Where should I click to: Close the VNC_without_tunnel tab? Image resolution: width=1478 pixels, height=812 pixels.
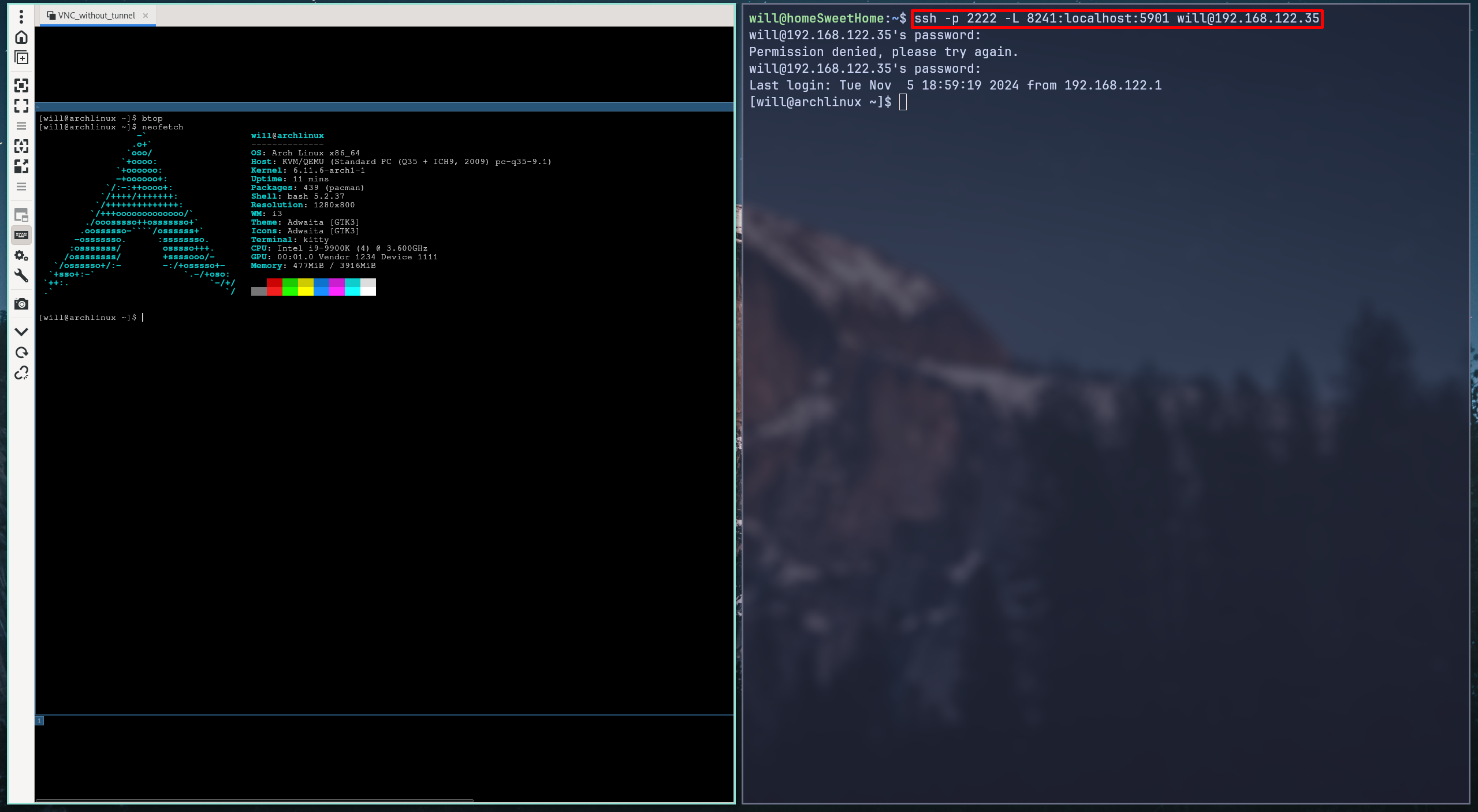(146, 16)
